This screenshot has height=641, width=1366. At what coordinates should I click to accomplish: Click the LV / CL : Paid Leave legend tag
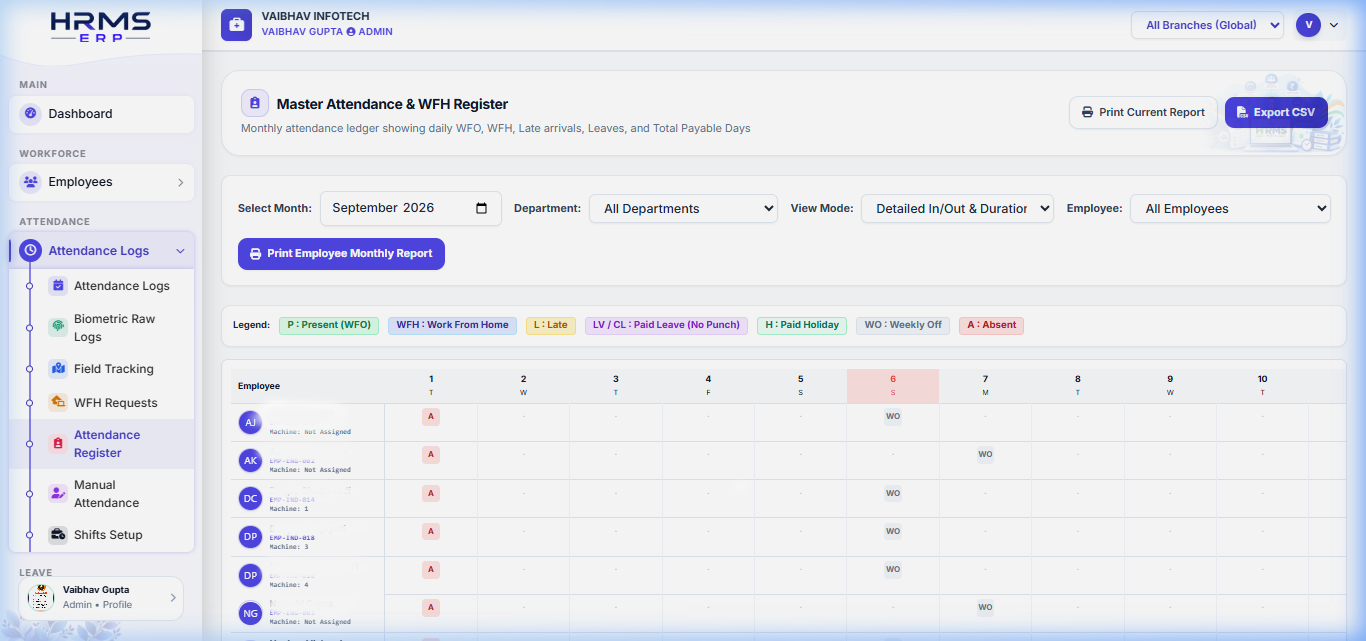[x=666, y=325]
